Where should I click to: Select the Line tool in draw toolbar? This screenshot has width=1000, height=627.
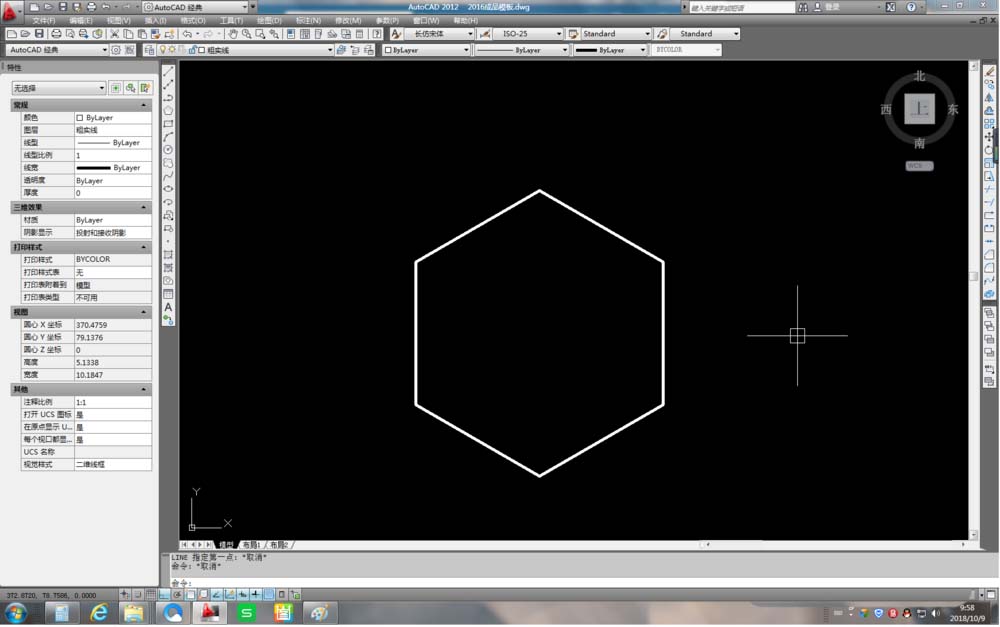pos(168,71)
